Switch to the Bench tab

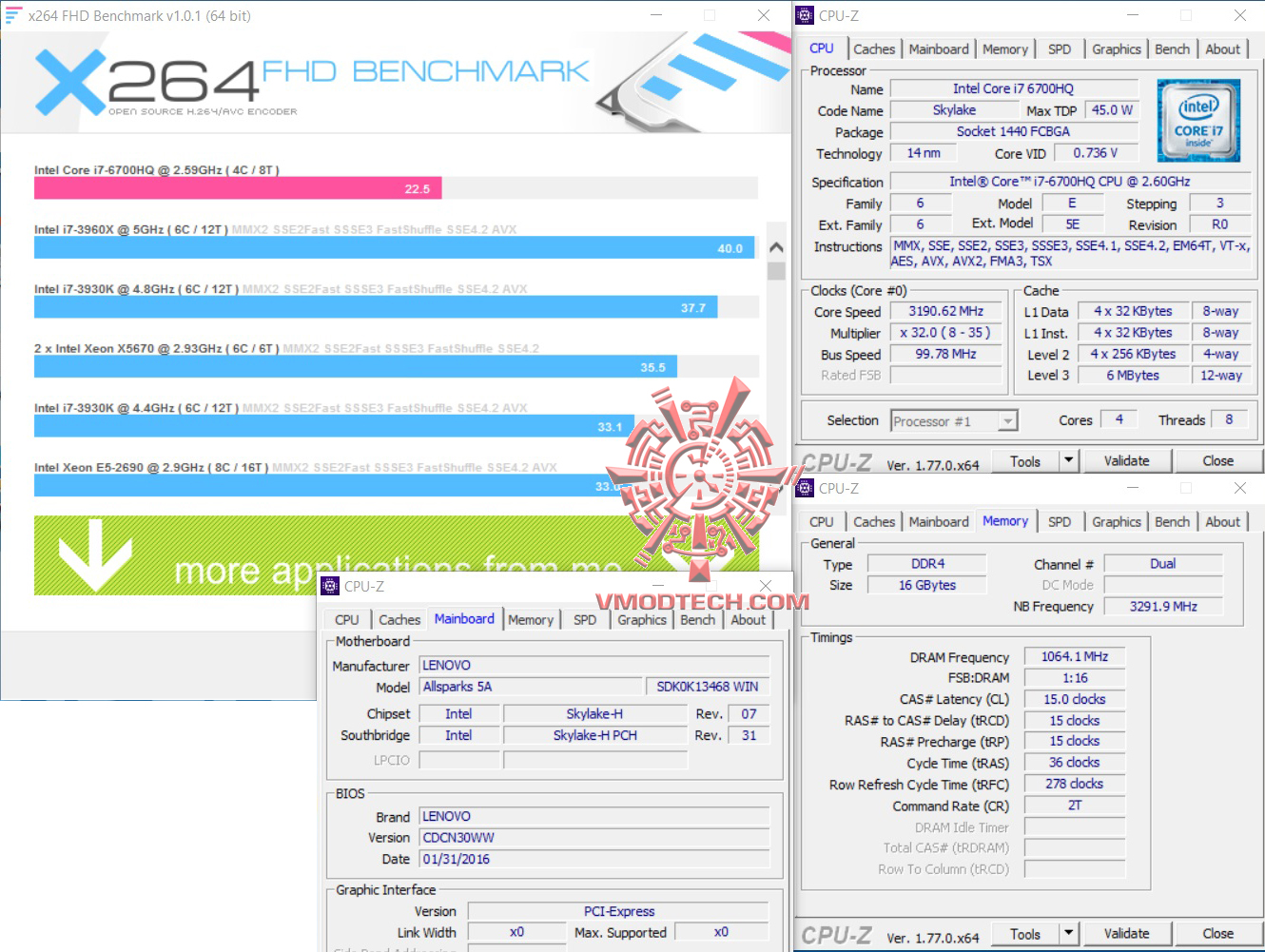(x=1172, y=49)
